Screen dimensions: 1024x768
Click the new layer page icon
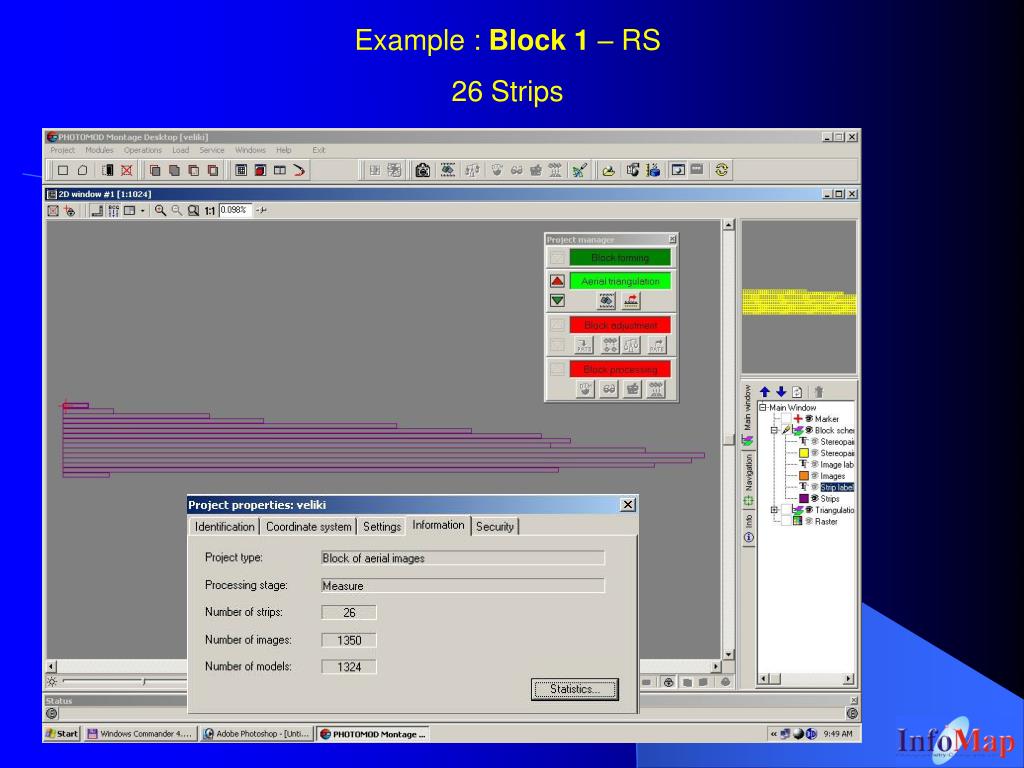(x=797, y=392)
